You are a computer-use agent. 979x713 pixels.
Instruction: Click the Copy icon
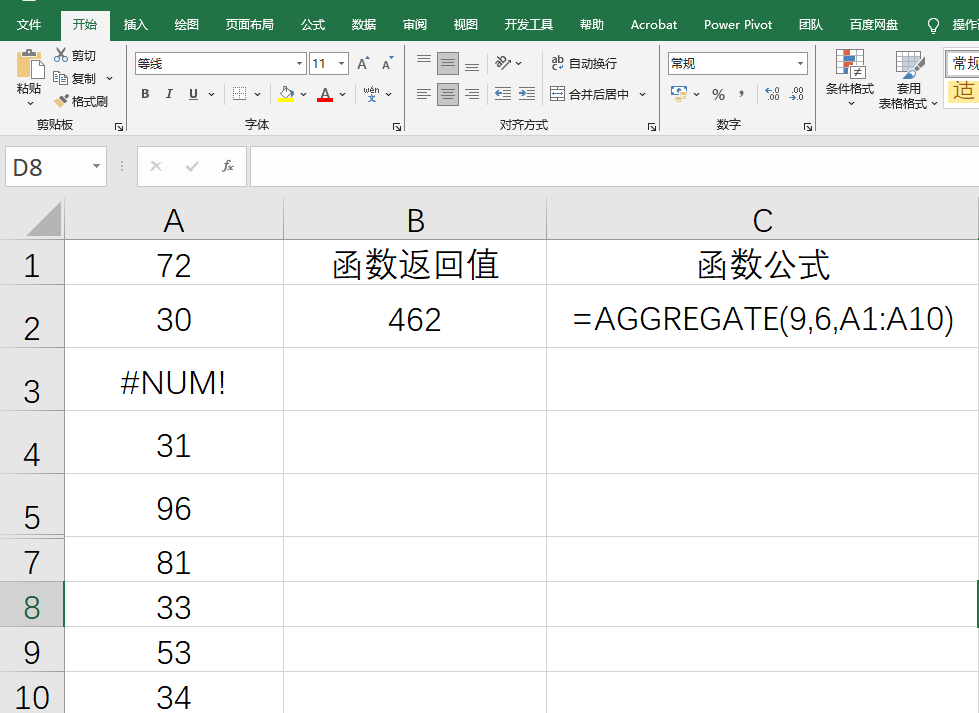(61, 78)
